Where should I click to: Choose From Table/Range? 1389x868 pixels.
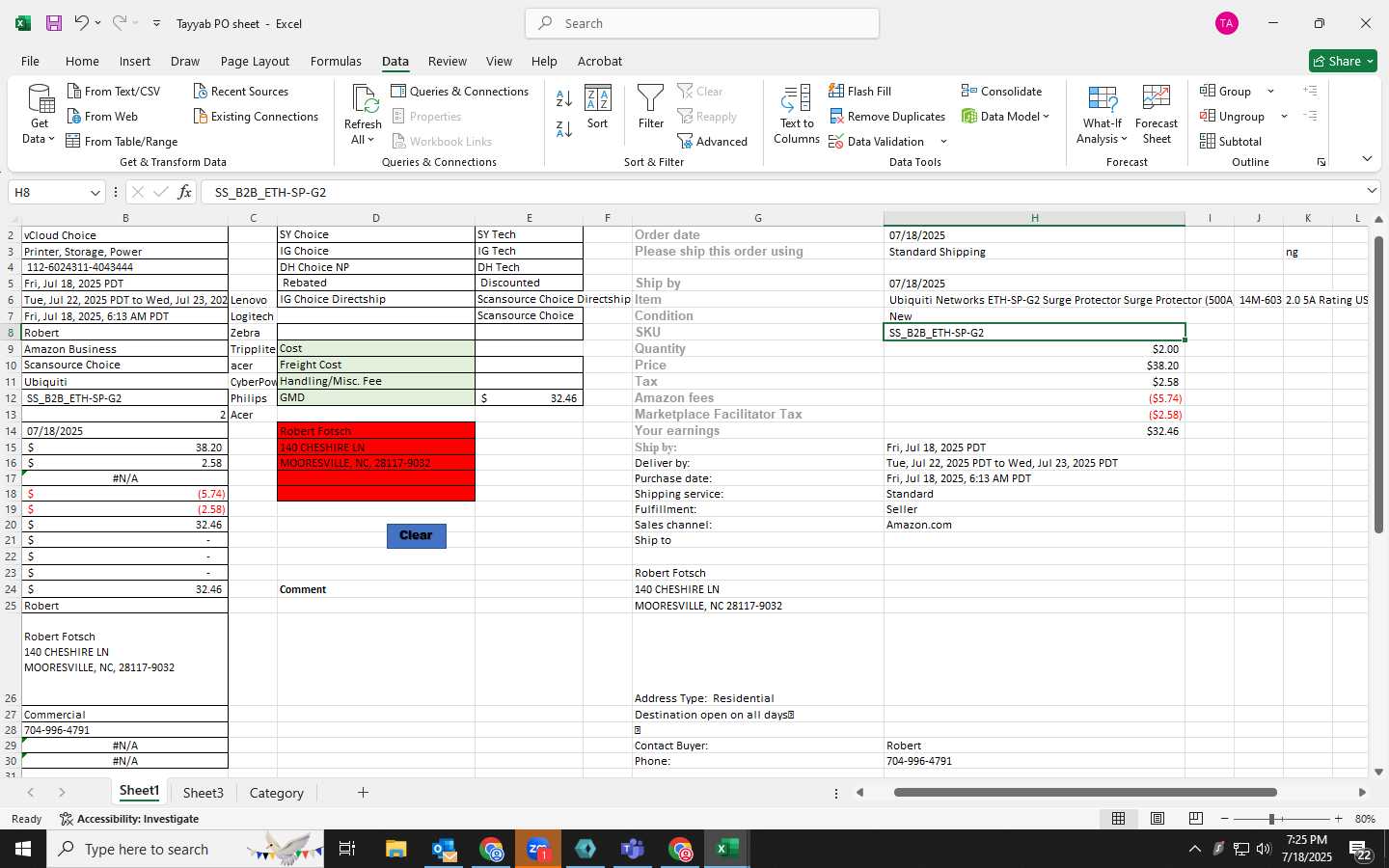[x=122, y=141]
